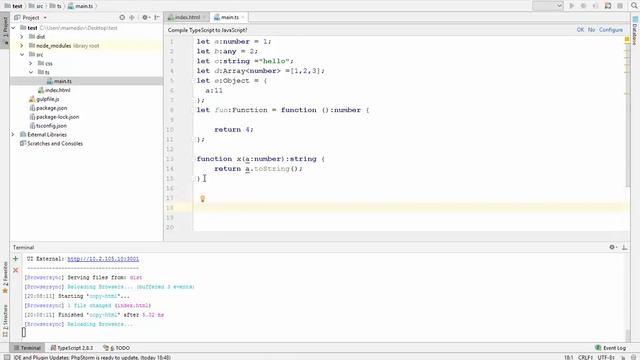The image size is (640, 360).
Task: Open the Favorites side tool window
Action: 5,278
